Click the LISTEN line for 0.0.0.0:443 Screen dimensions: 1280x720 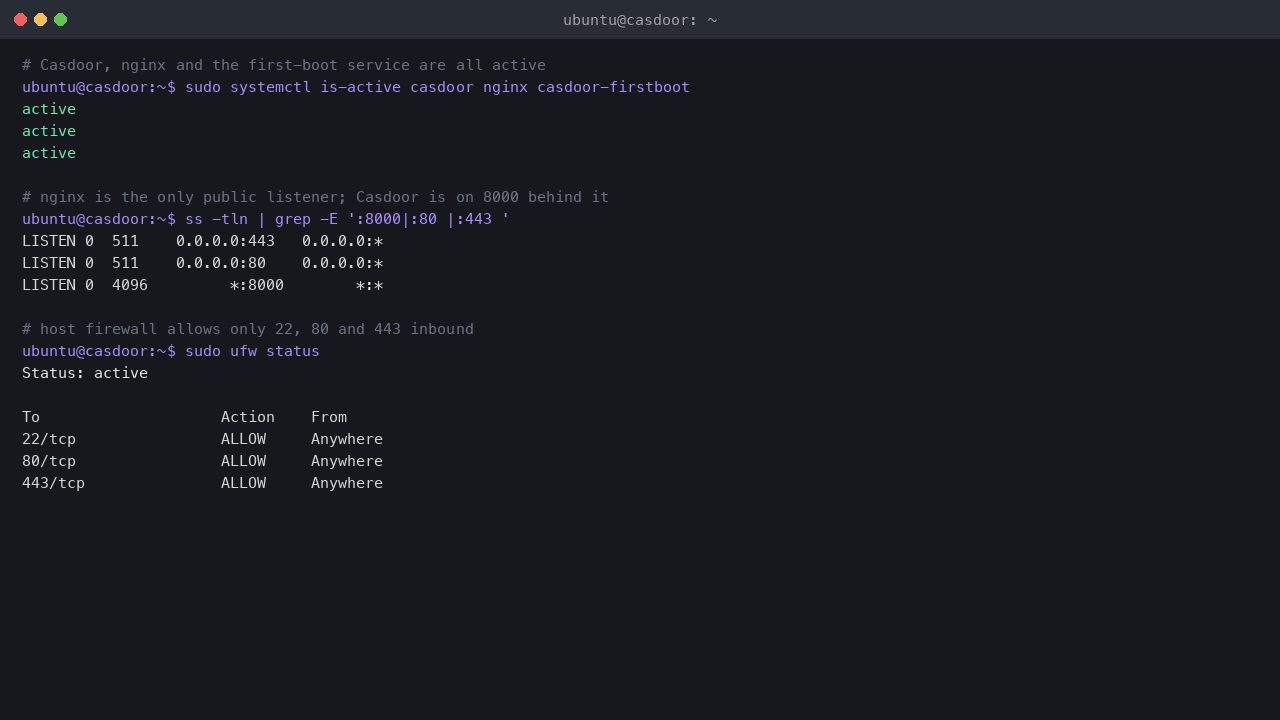[x=203, y=241]
